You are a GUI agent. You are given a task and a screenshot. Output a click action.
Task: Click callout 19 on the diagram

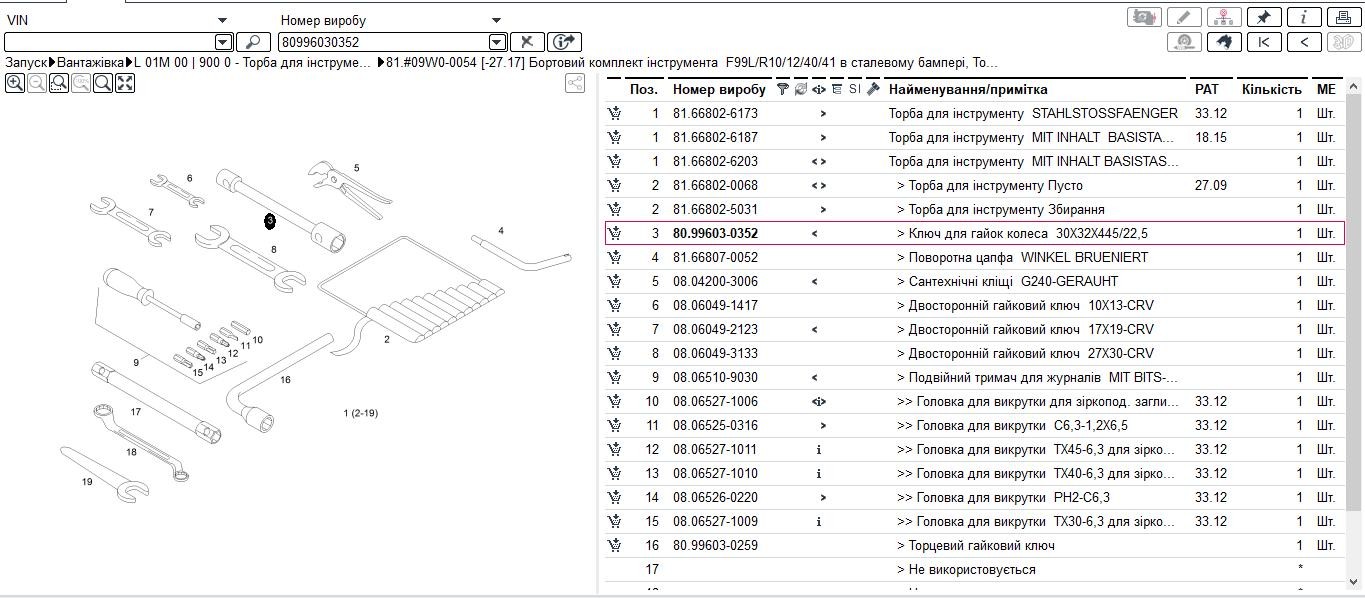87,482
